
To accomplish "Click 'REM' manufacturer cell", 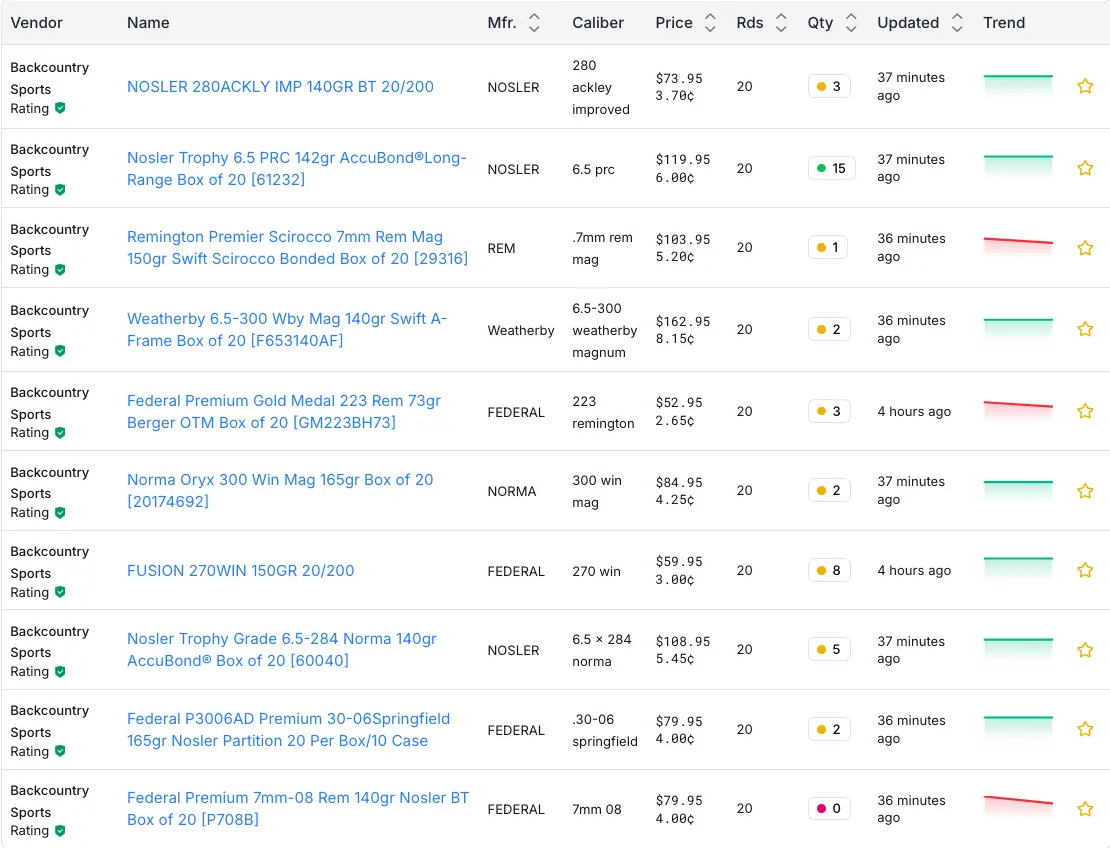I will (x=501, y=248).
